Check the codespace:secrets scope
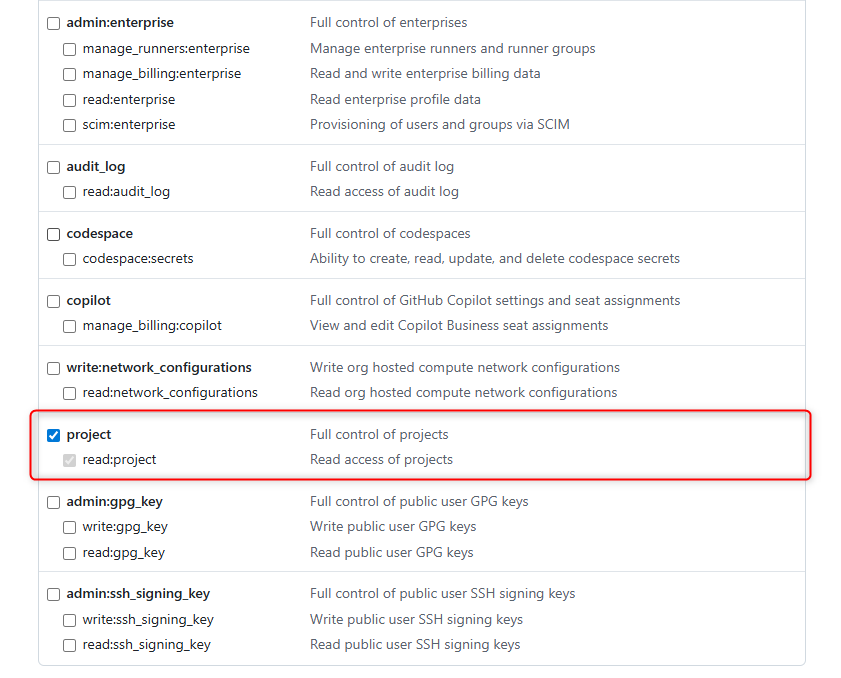The height and width of the screenshot is (678, 841). pyautogui.click(x=70, y=259)
